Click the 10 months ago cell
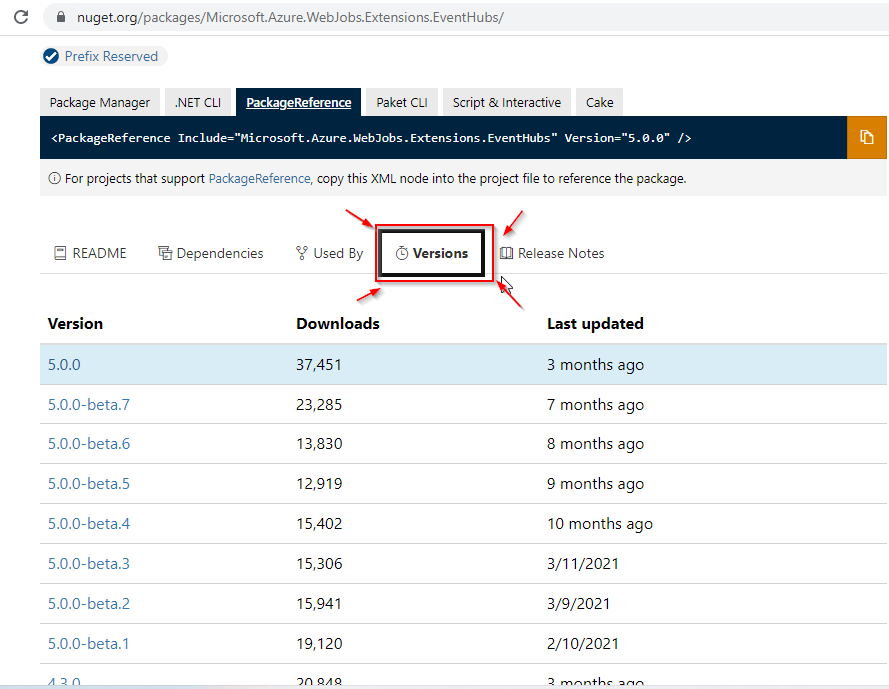This screenshot has width=889, height=689. [x=600, y=523]
